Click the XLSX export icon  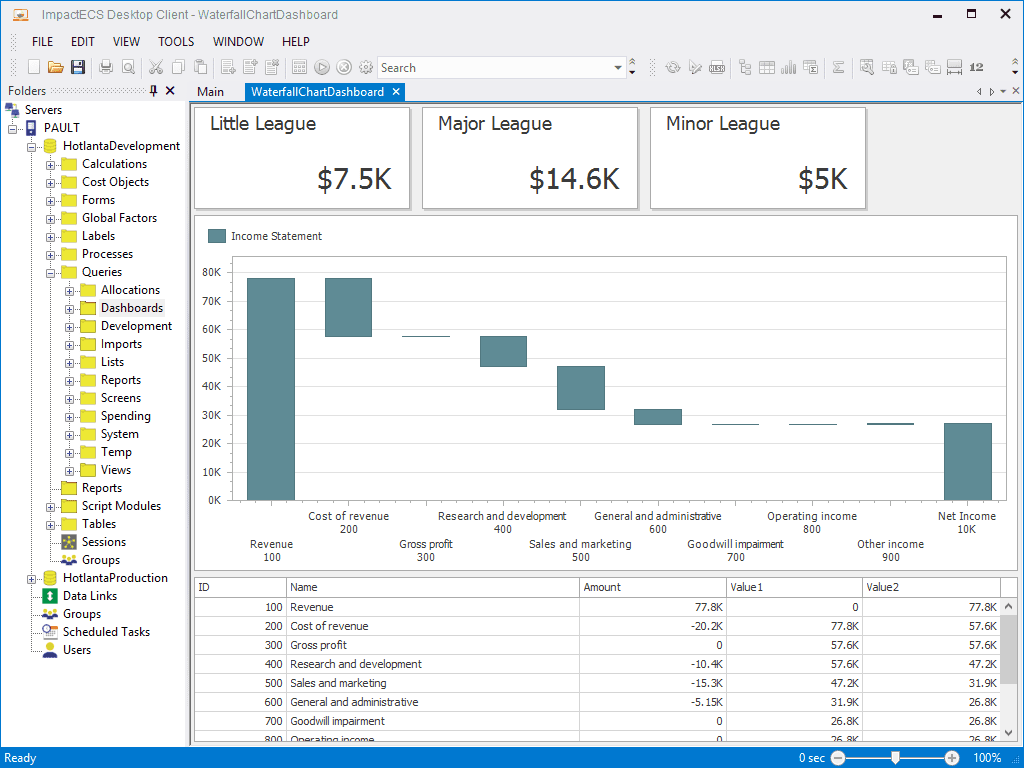click(717, 67)
